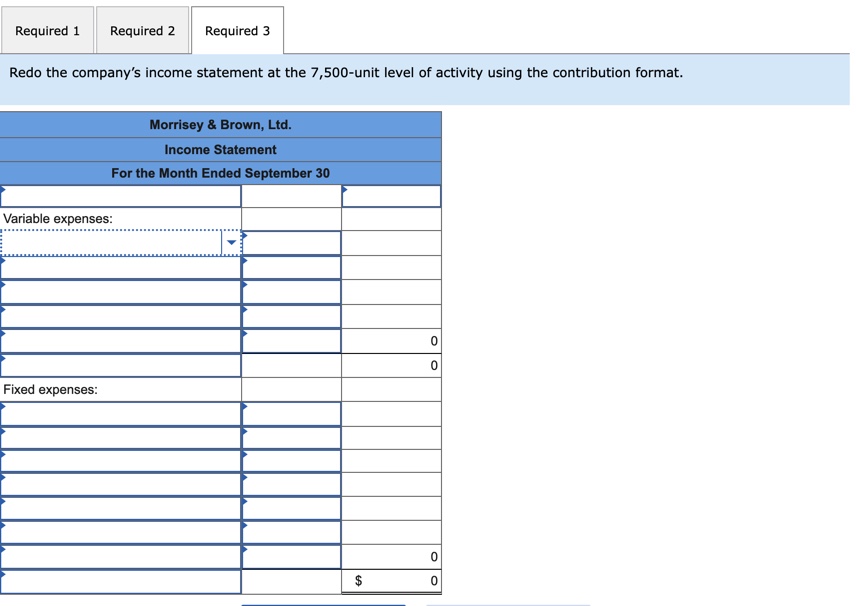Open label cell directly above the dollar-sign row
Screen dimensions: 856x606
[x=121, y=557]
